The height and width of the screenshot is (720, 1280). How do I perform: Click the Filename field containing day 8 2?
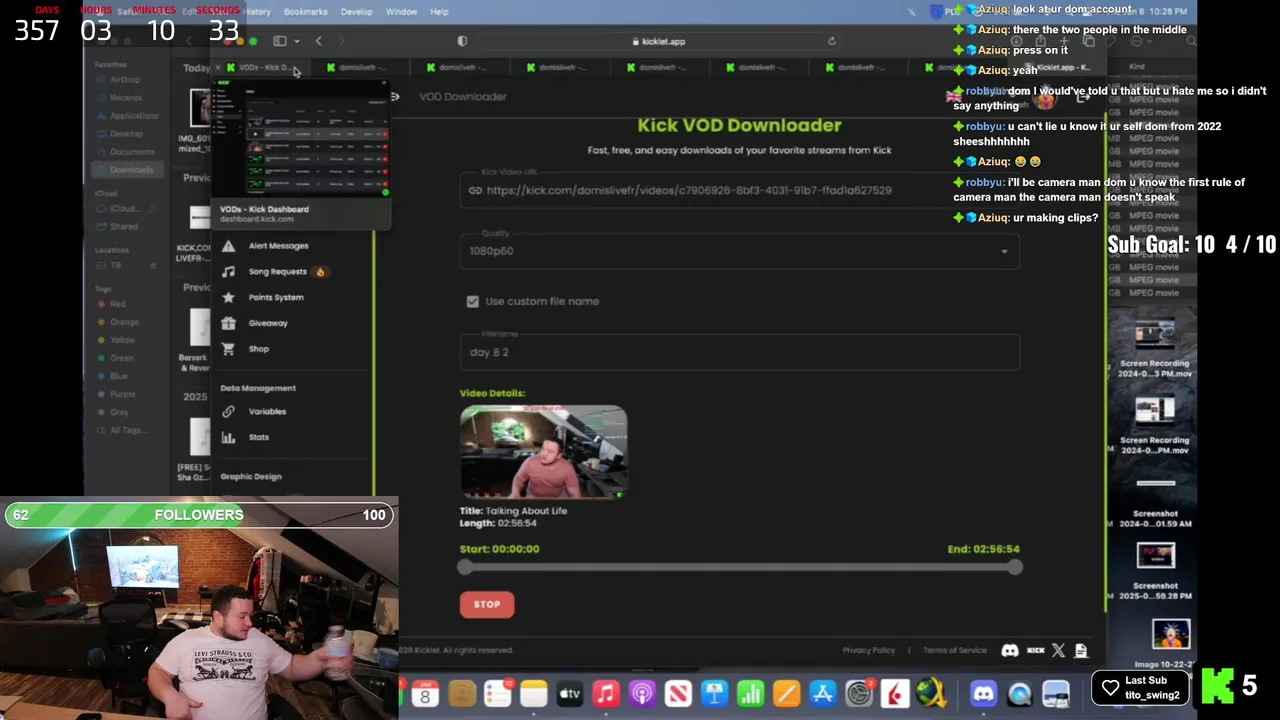point(740,352)
